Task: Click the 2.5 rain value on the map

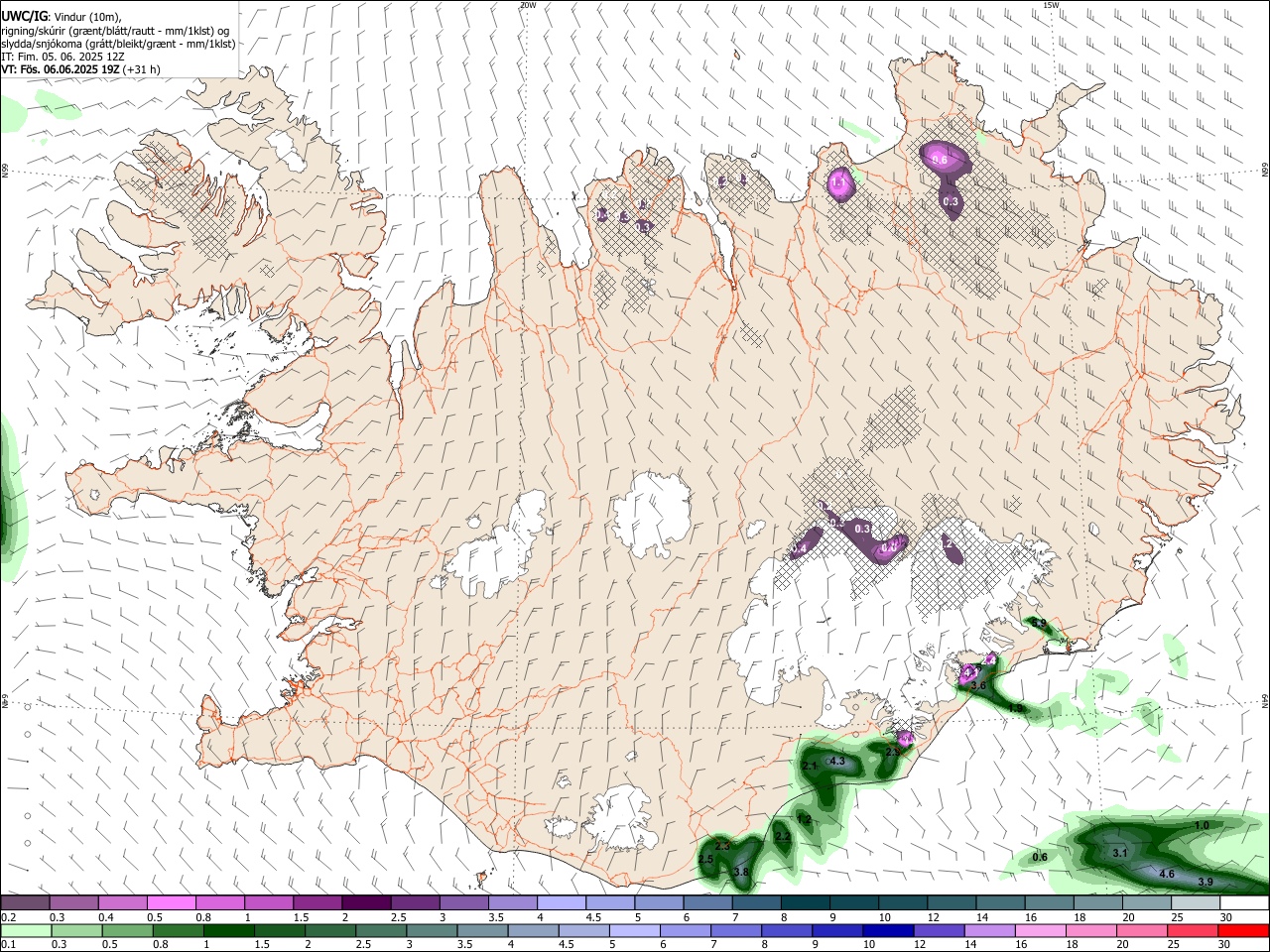Action: coord(705,859)
